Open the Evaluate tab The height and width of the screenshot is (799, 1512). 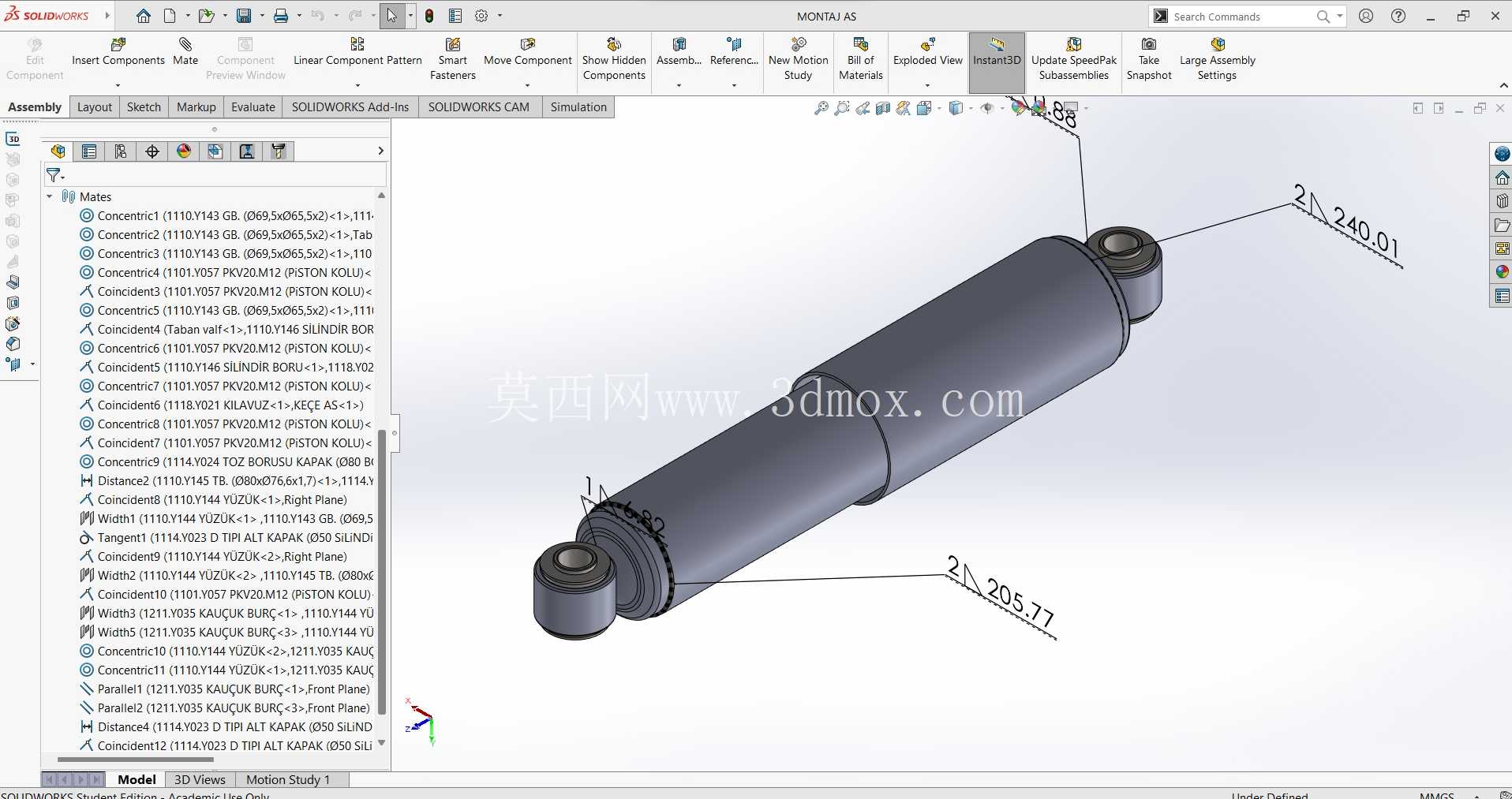[253, 107]
